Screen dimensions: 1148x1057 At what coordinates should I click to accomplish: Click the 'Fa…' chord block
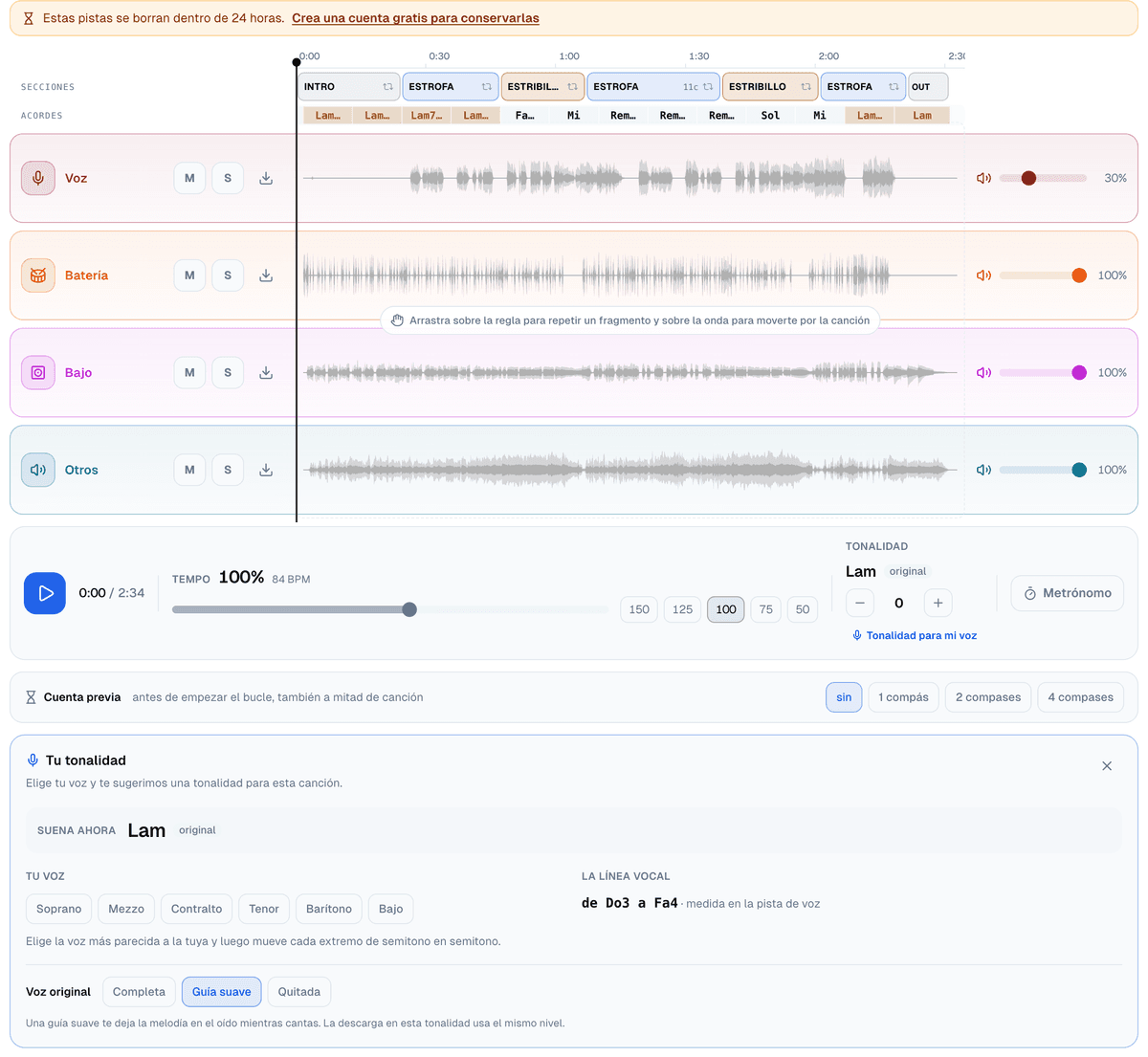pos(524,116)
